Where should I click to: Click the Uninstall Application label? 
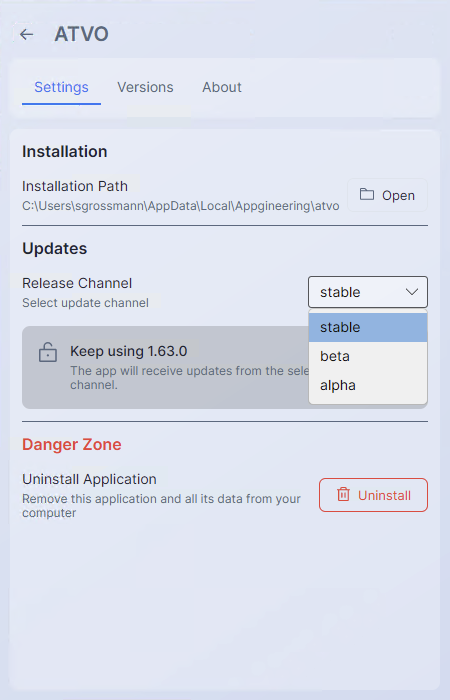tap(89, 479)
